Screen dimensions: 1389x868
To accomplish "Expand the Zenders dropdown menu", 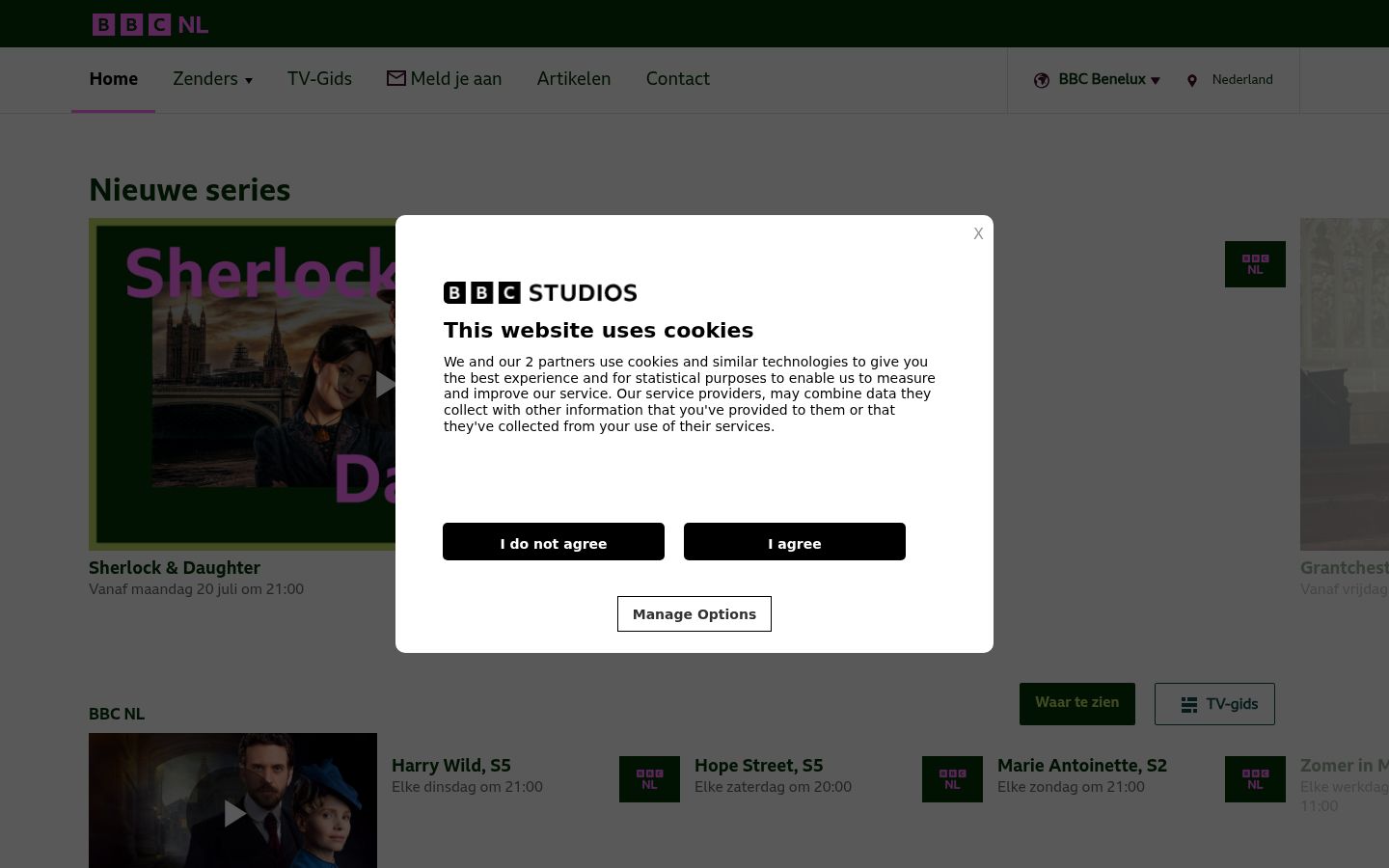I will click(213, 79).
